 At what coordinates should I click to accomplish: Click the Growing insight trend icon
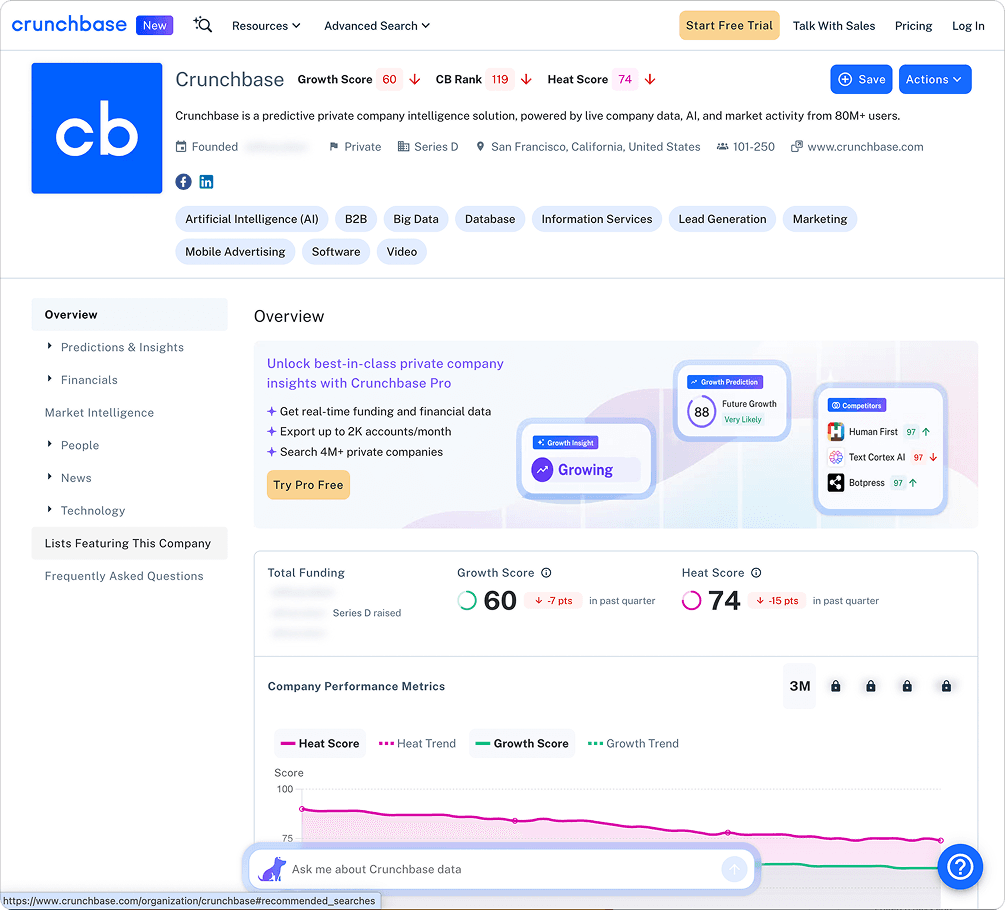click(x=542, y=470)
